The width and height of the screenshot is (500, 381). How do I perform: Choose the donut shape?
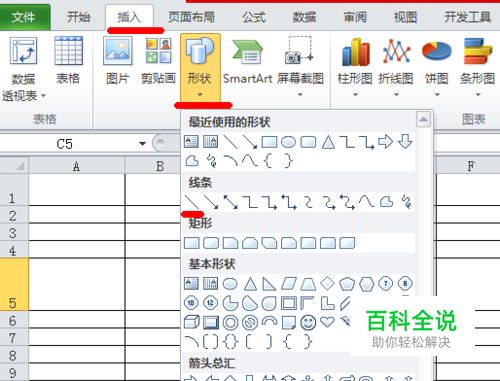click(x=230, y=323)
